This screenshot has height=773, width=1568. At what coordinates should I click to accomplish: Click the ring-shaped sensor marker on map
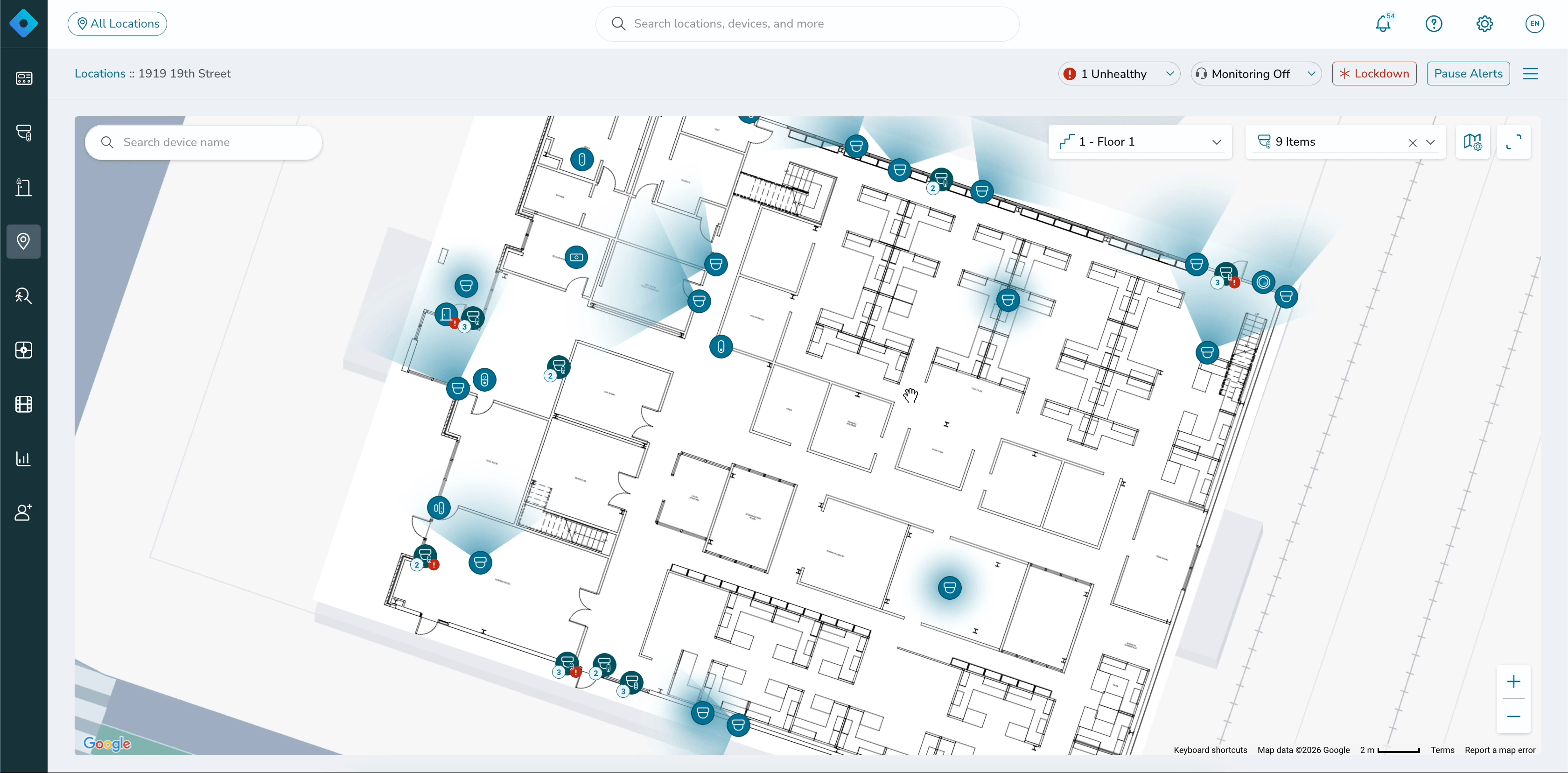click(1263, 282)
